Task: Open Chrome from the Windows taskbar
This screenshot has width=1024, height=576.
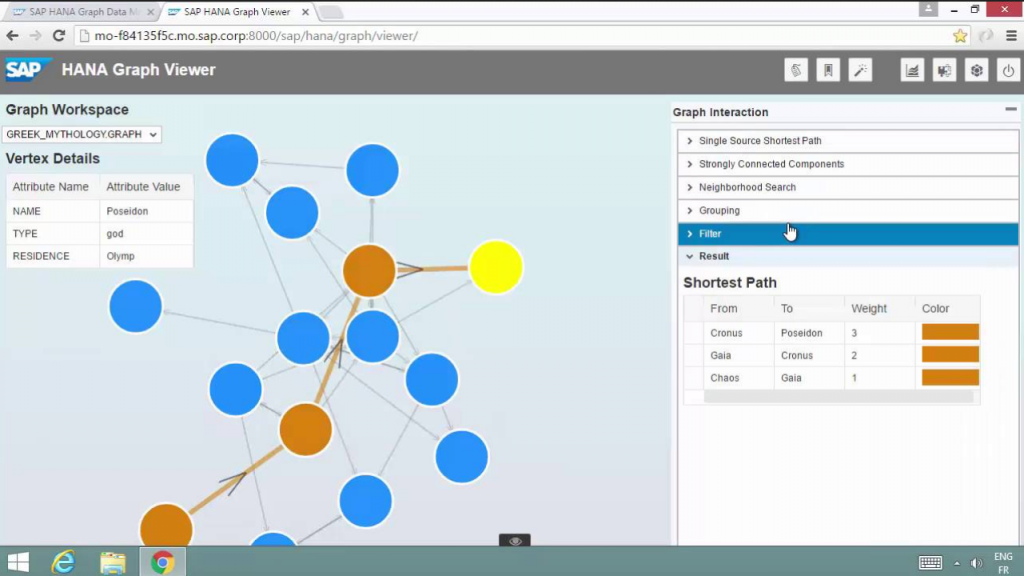Action: [162, 562]
